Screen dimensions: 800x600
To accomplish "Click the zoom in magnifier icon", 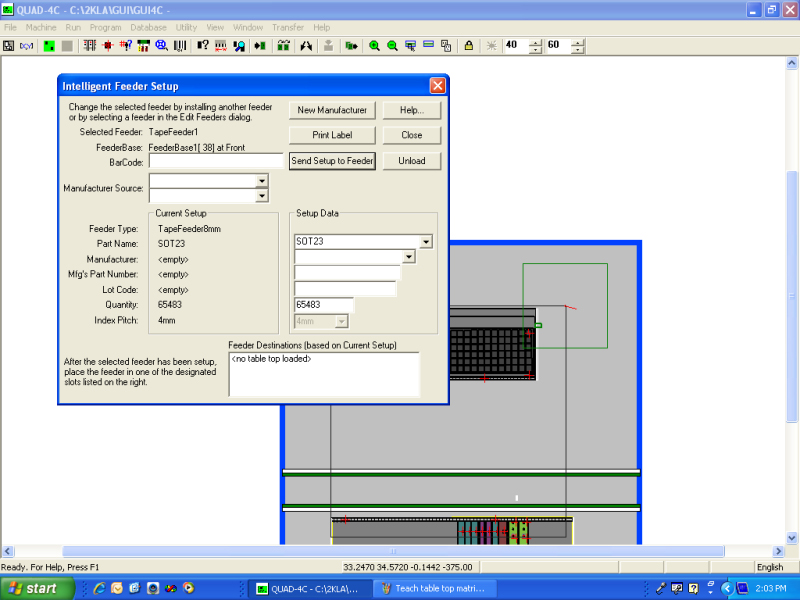I will point(374,46).
